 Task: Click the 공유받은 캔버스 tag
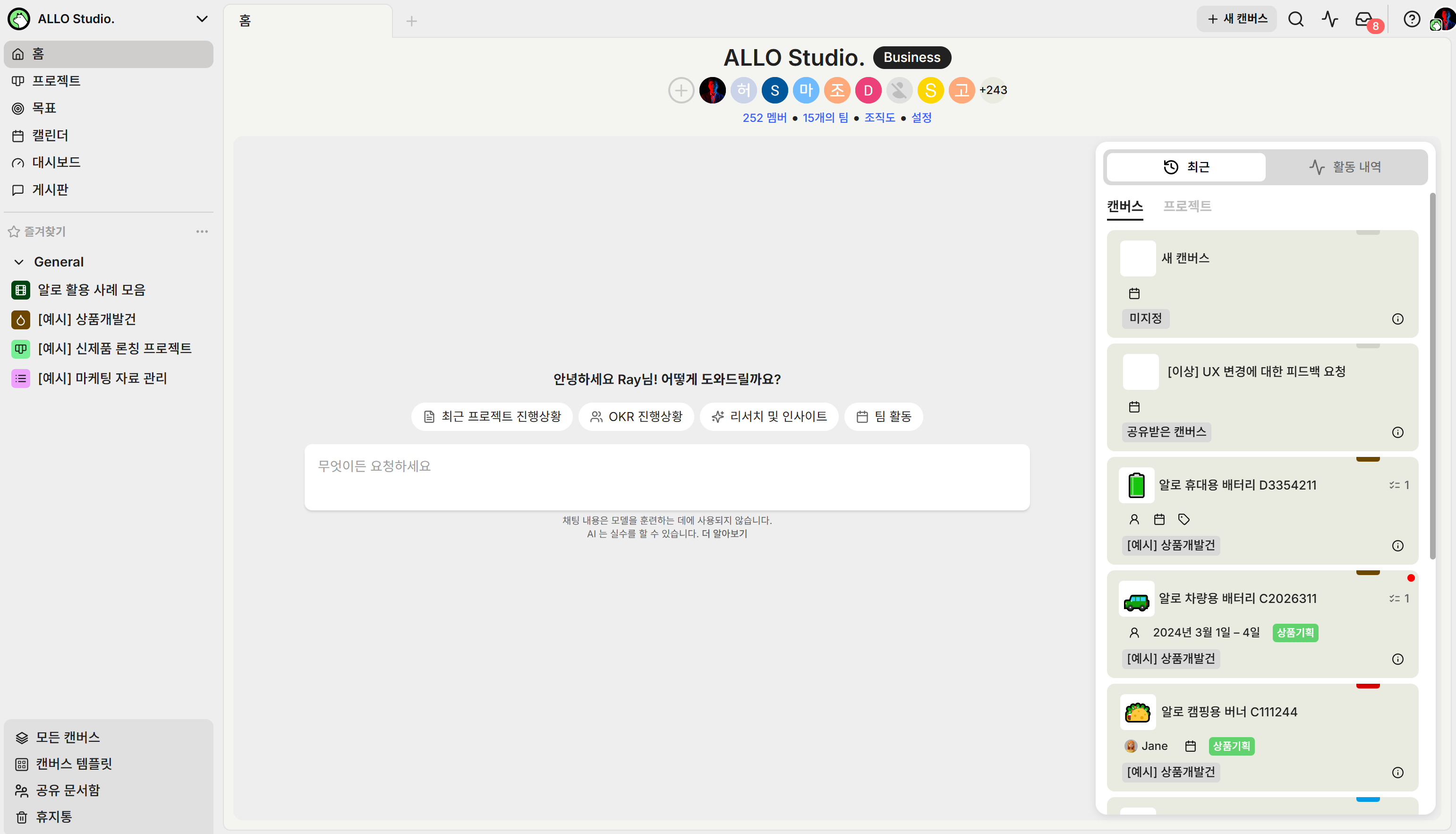(1167, 432)
